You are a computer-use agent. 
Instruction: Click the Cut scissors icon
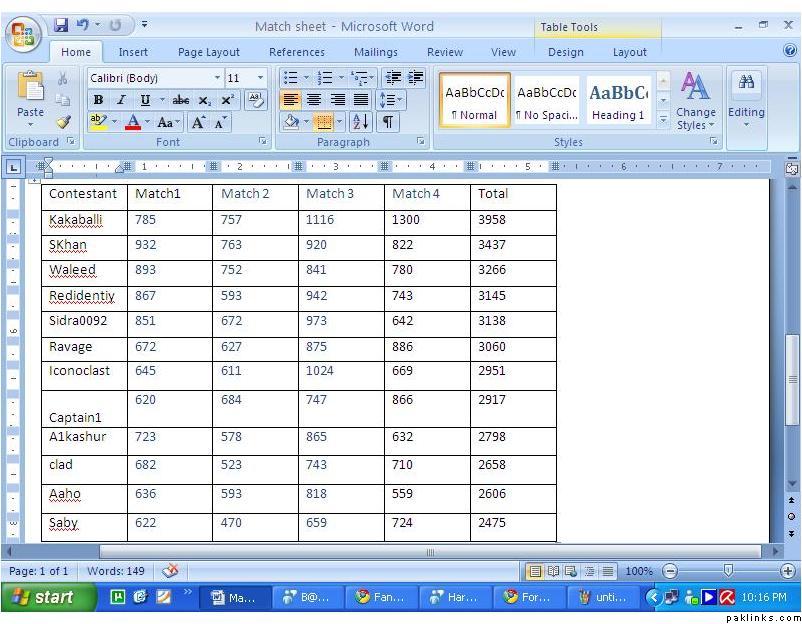pyautogui.click(x=63, y=78)
